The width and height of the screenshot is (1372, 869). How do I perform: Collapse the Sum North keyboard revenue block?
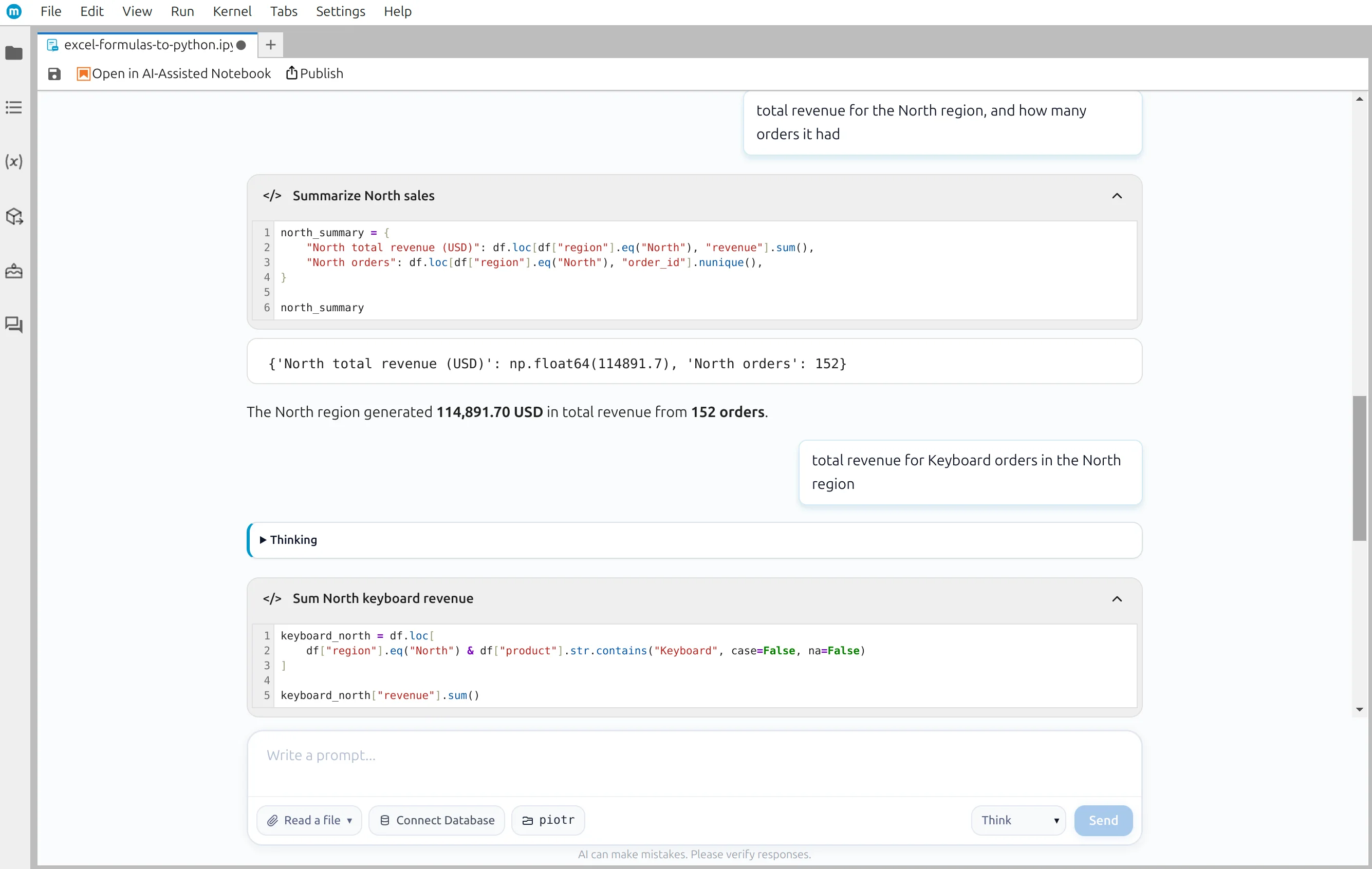coord(1117,599)
